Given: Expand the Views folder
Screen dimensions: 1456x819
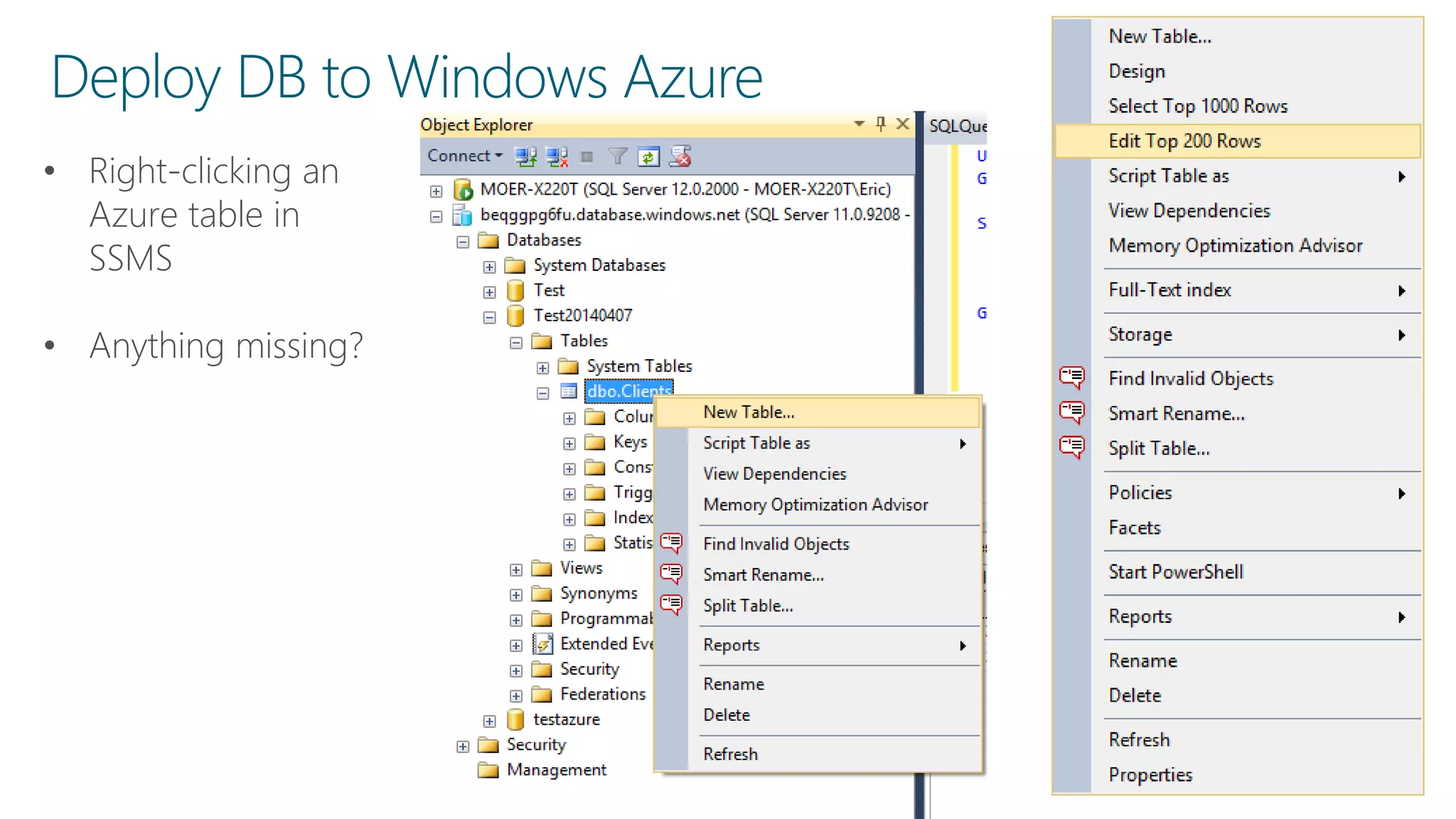Looking at the screenshot, I should click(516, 570).
